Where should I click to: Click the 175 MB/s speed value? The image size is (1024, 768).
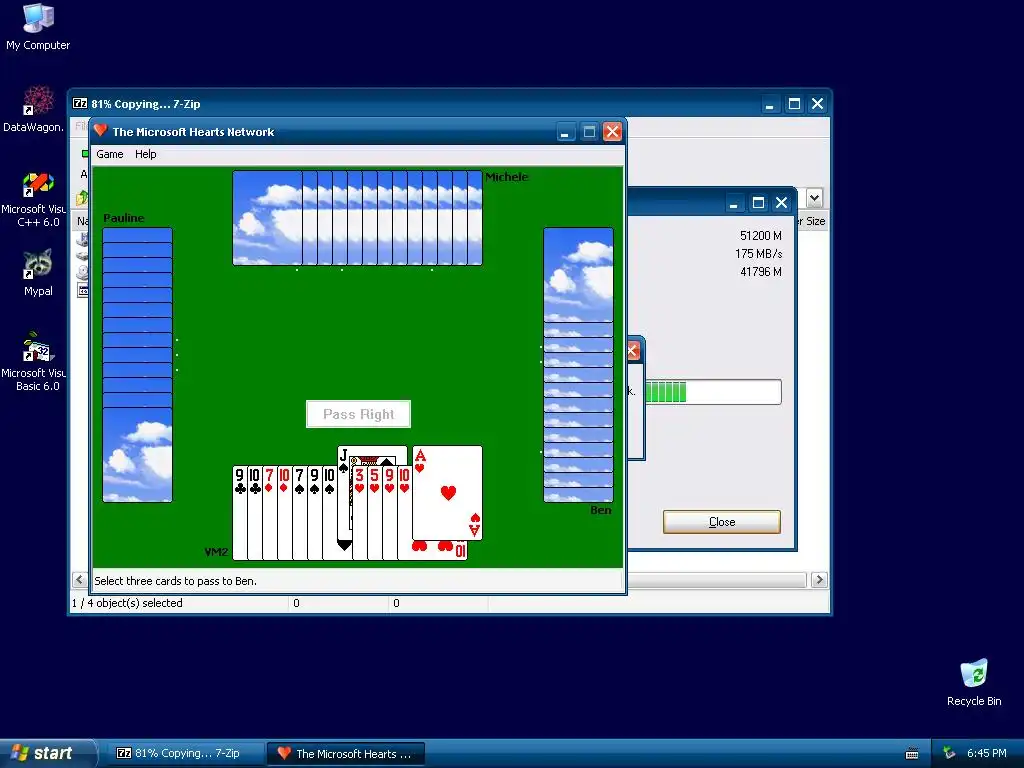click(x=759, y=253)
